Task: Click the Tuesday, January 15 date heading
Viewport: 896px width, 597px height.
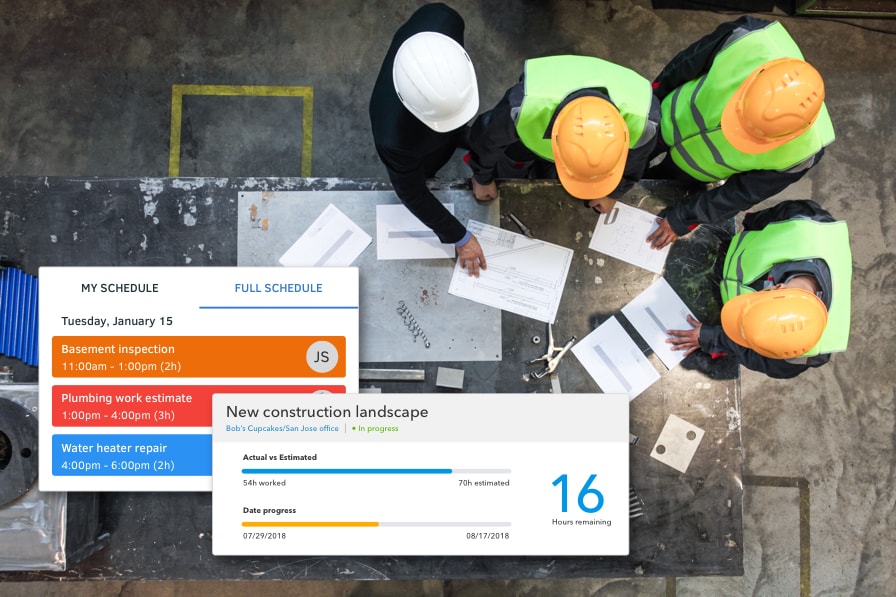Action: coord(117,321)
